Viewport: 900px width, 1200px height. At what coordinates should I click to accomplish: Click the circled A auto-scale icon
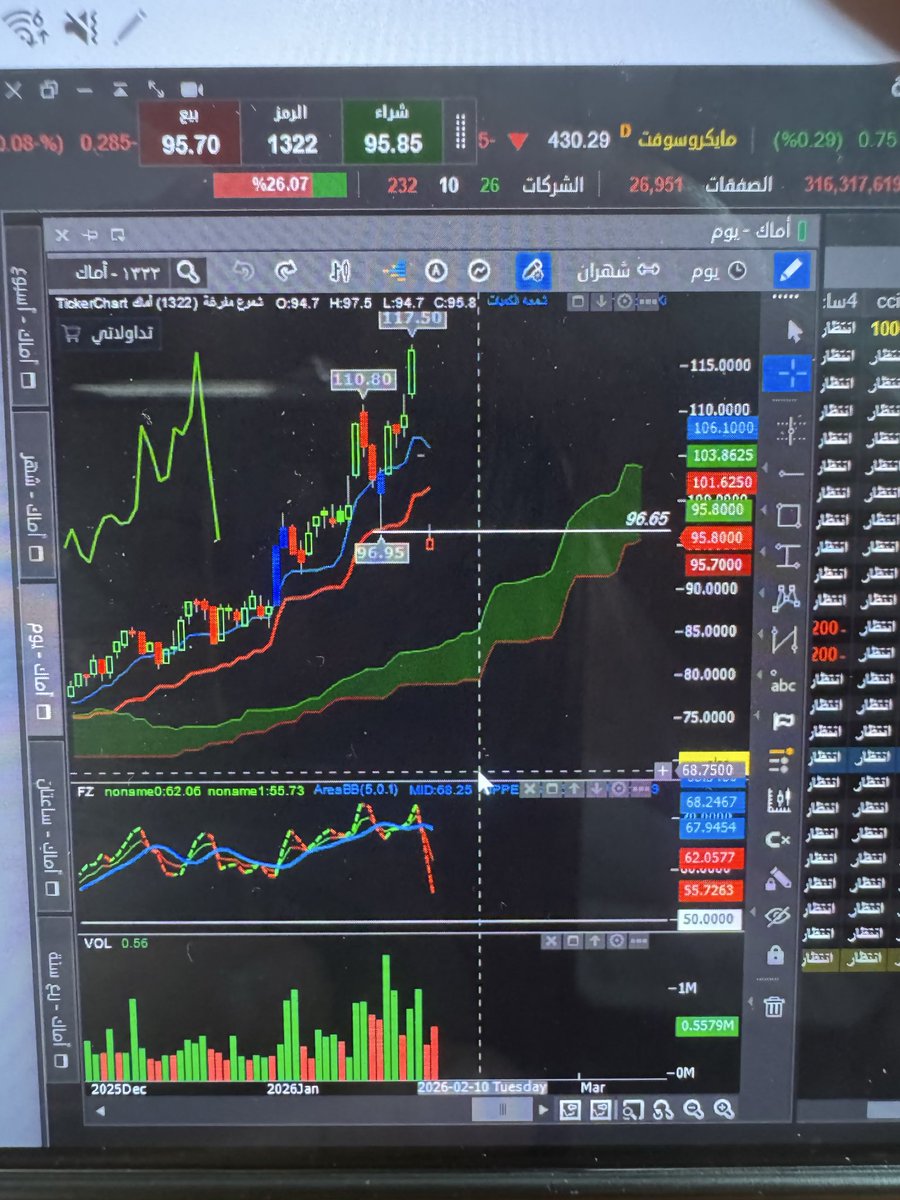coord(436,271)
